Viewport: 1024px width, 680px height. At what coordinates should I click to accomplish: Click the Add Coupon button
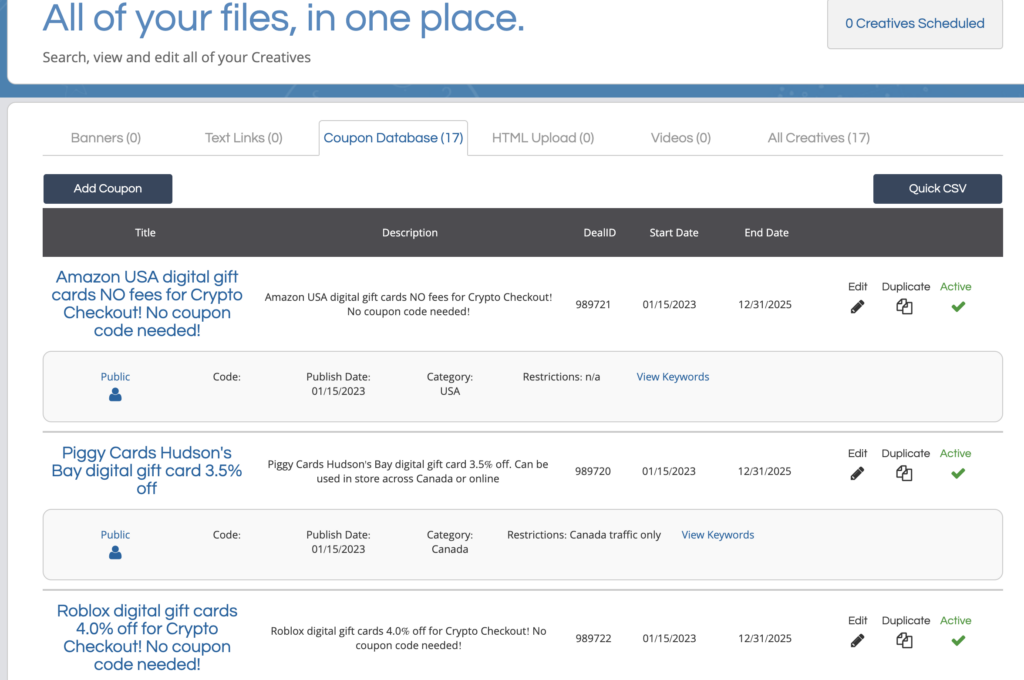[x=108, y=189]
